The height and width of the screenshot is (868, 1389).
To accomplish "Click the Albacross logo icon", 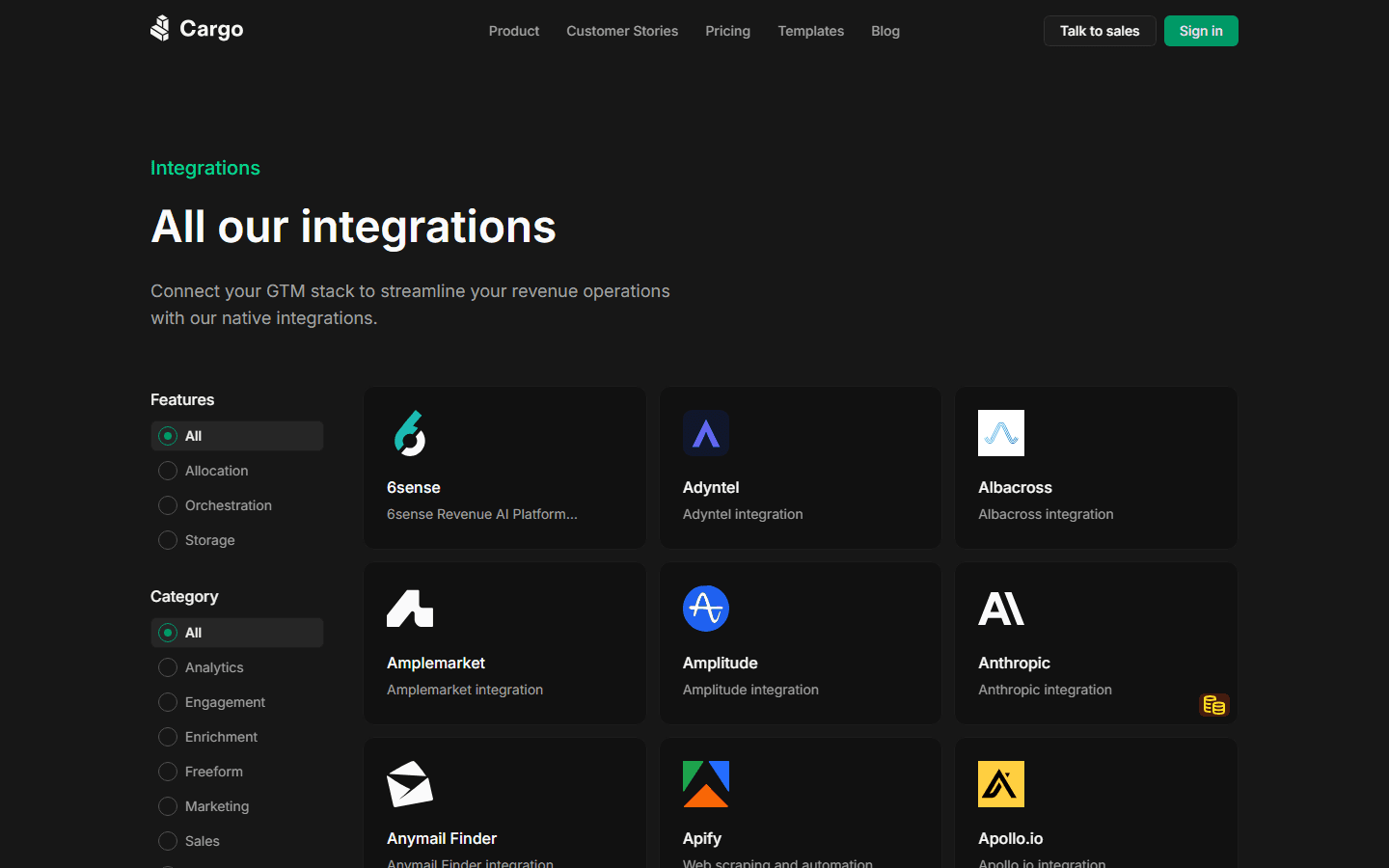I will pos(1000,433).
